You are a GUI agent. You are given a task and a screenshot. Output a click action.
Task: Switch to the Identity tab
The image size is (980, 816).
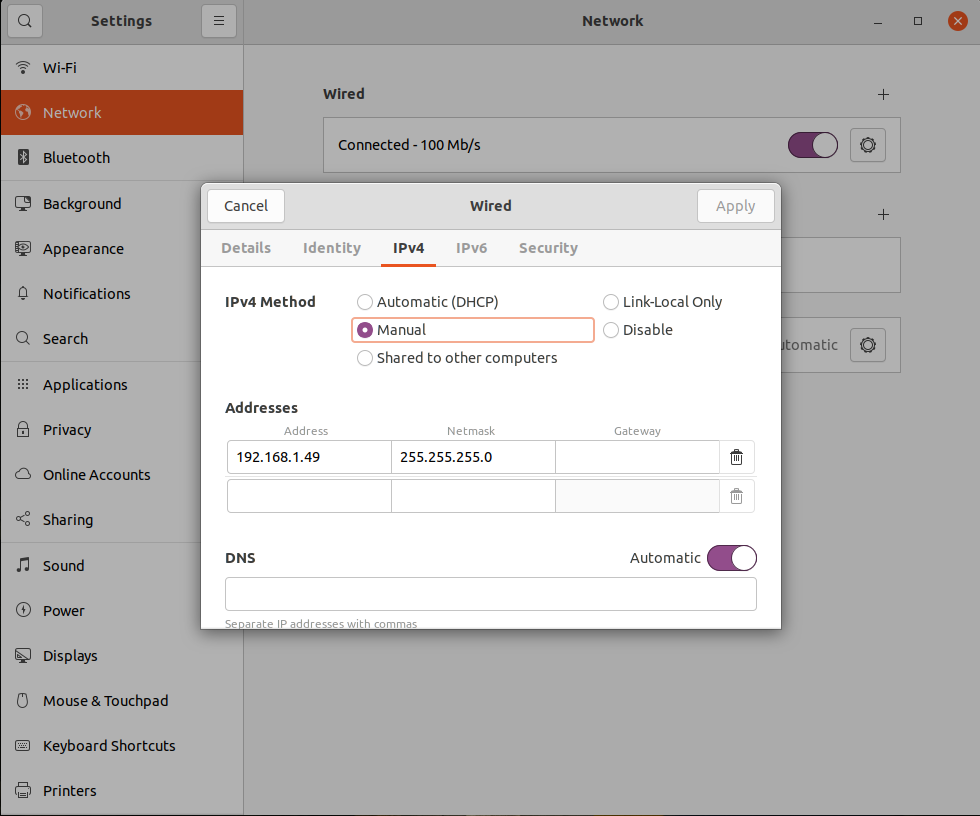coord(332,248)
